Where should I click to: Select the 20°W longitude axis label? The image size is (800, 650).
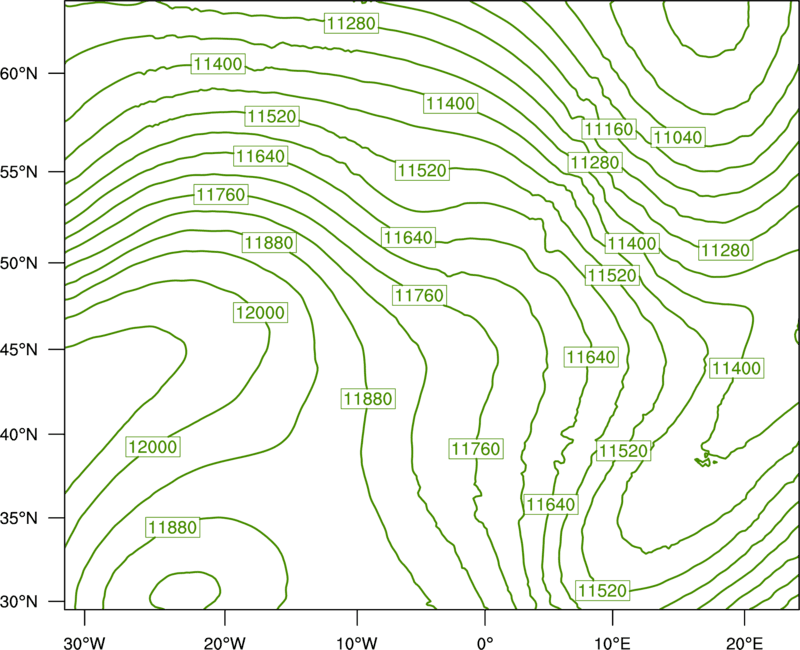225,643
